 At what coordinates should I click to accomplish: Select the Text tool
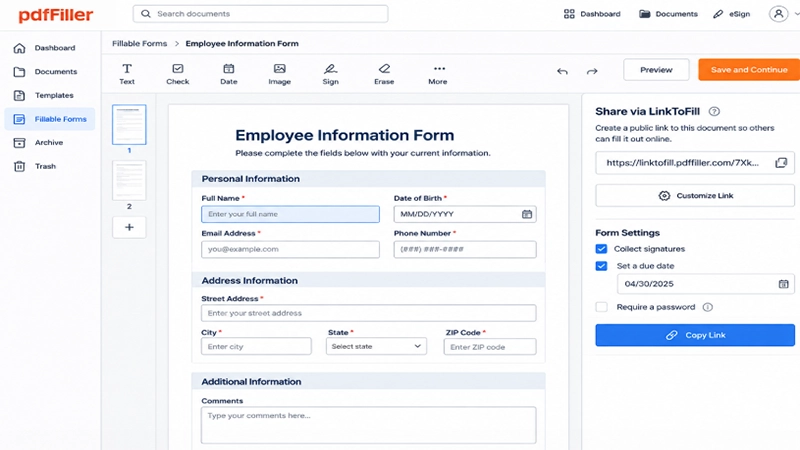click(127, 74)
